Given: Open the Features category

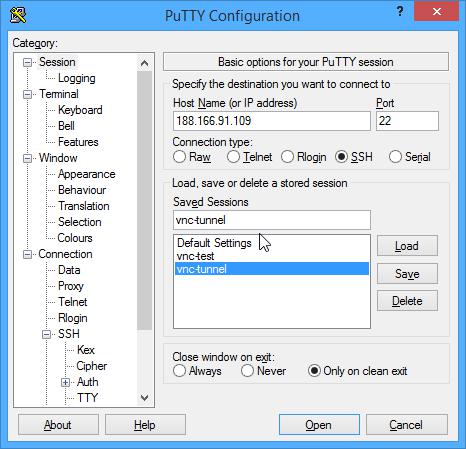Looking at the screenshot, I should 78,142.
